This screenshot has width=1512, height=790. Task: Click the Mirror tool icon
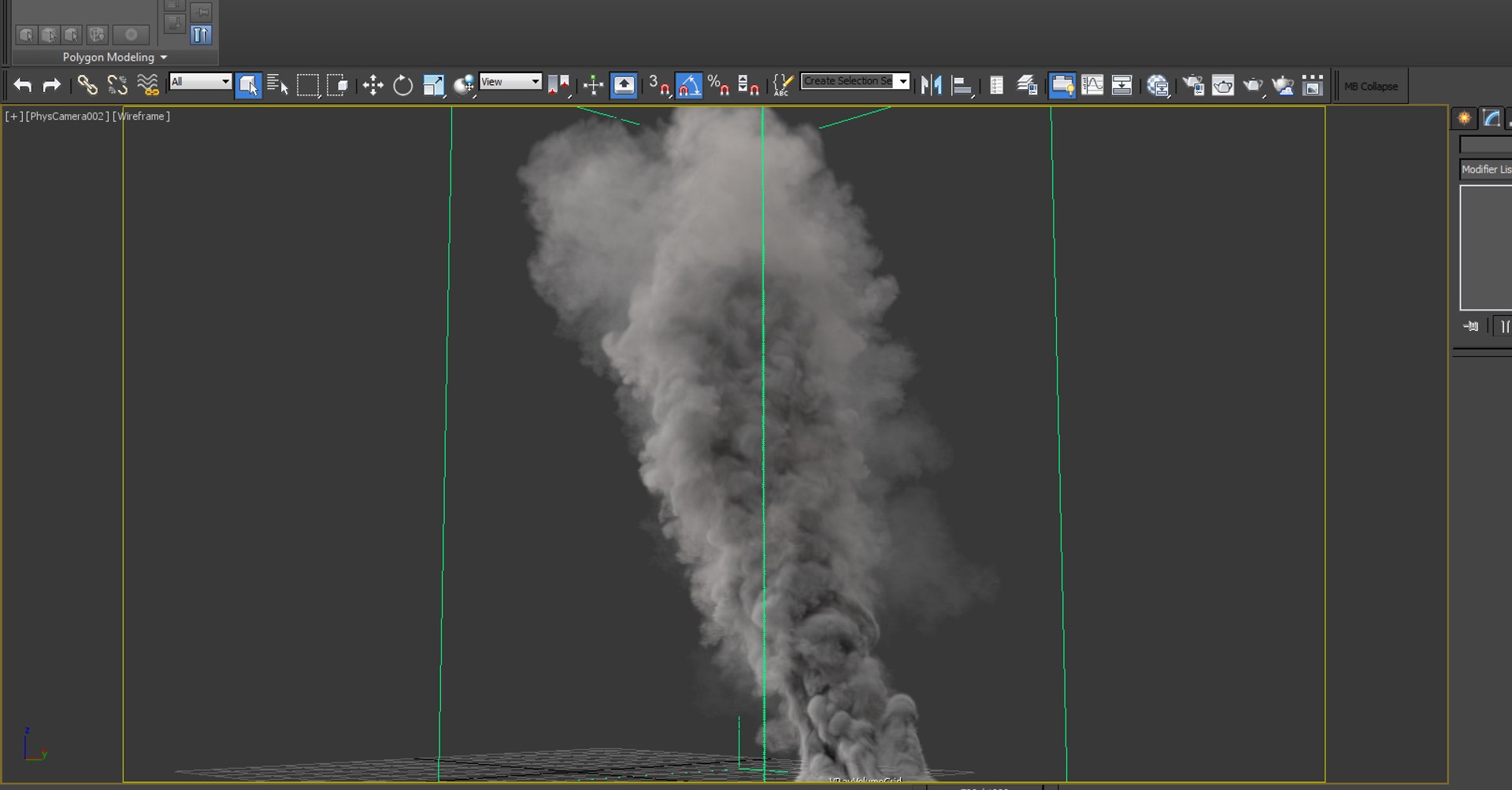click(x=931, y=85)
